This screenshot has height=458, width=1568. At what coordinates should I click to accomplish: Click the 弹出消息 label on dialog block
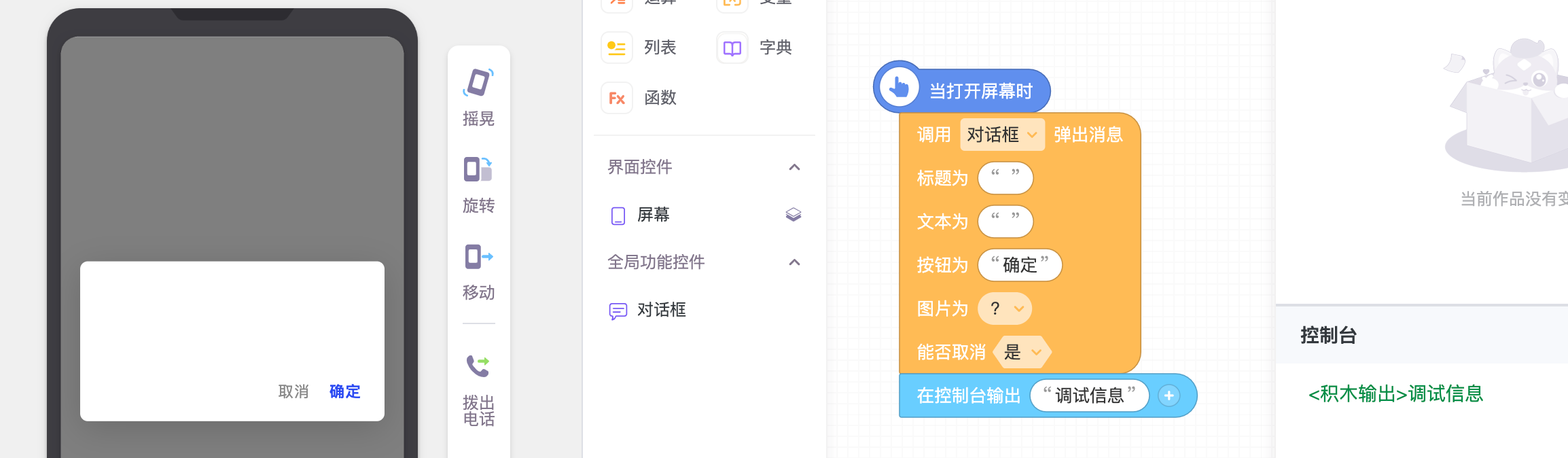(1088, 135)
